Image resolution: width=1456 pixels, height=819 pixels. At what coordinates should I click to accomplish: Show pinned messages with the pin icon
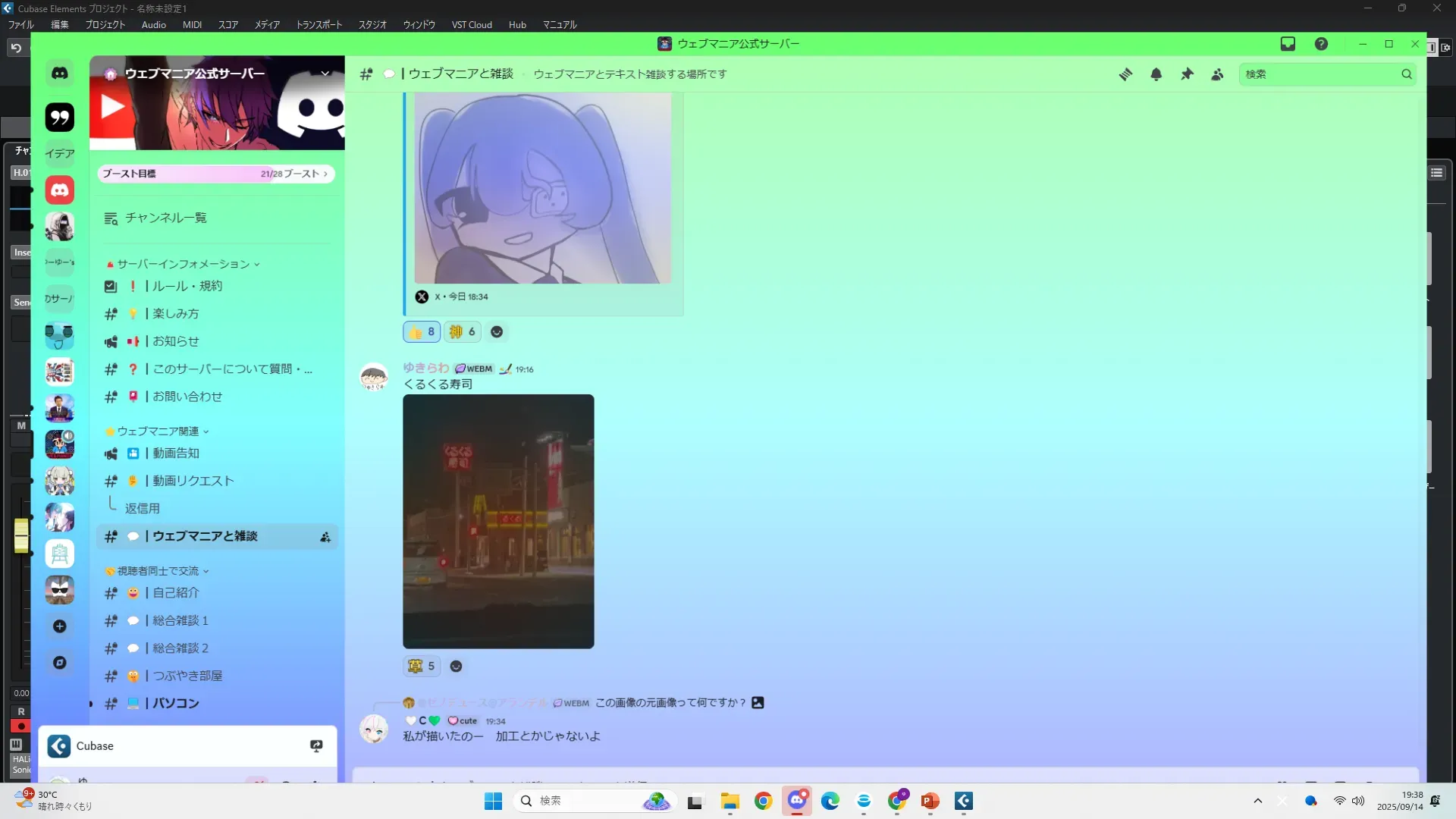tap(1187, 74)
